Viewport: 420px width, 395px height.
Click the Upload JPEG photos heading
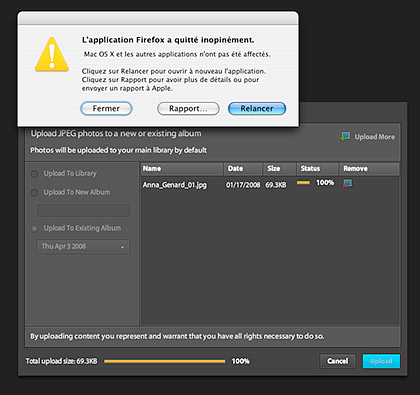coord(116,134)
